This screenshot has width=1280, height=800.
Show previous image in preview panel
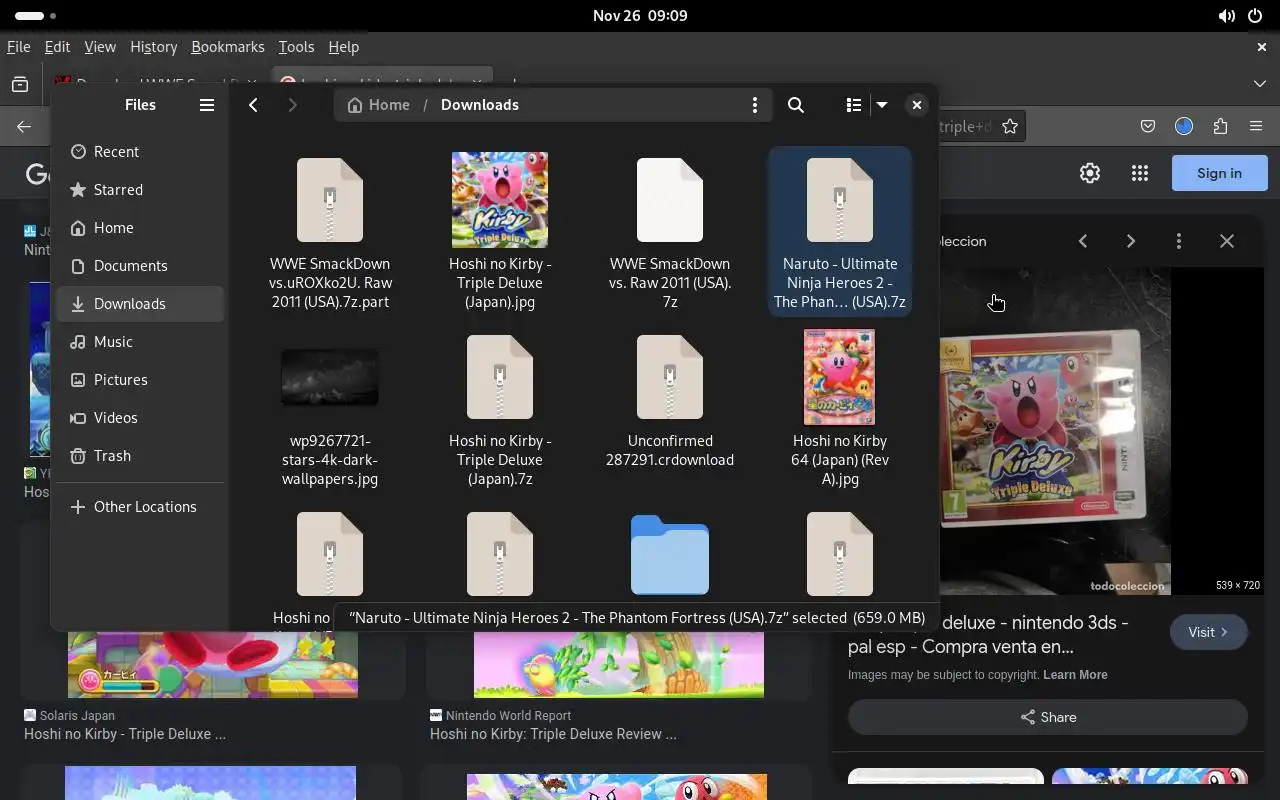pyautogui.click(x=1083, y=241)
